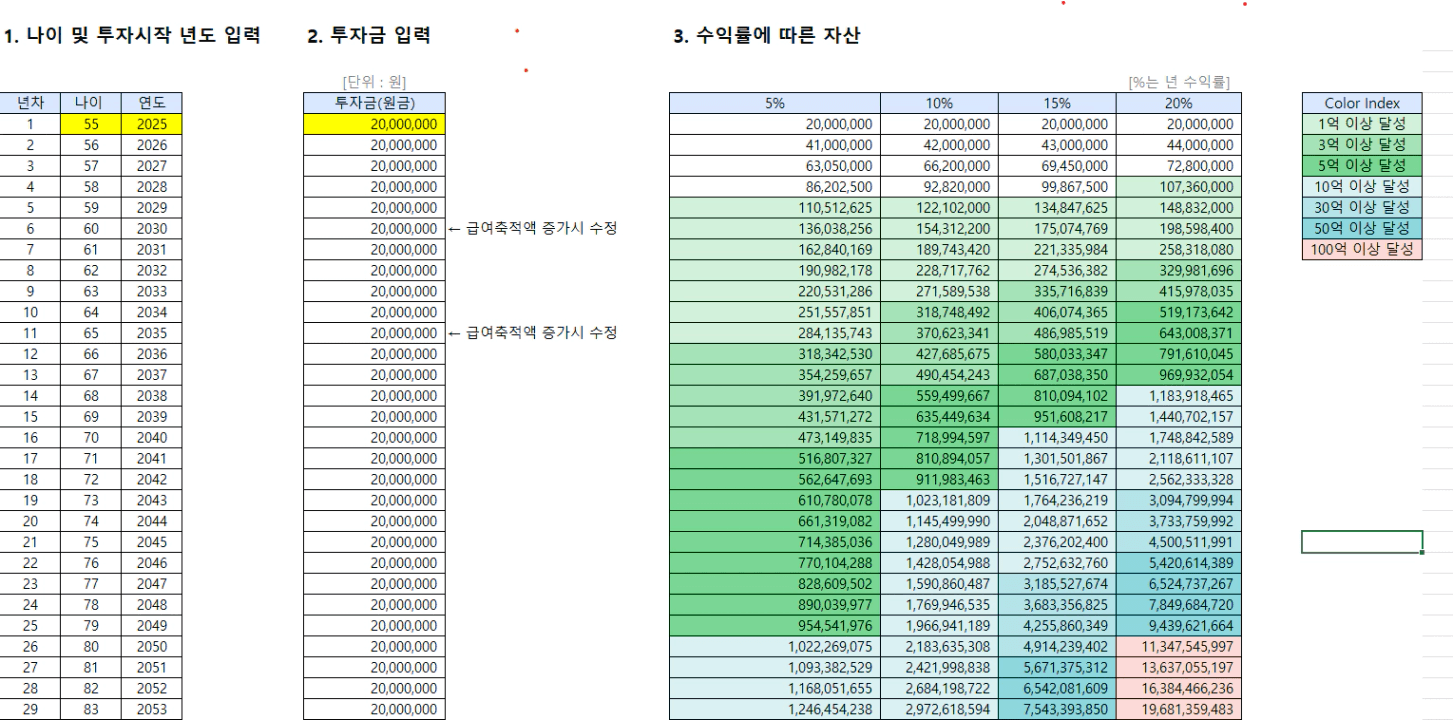Click the heading '1. 나이 및 투자시작 년도 입력'
The image size is (1453, 720).
click(x=132, y=38)
